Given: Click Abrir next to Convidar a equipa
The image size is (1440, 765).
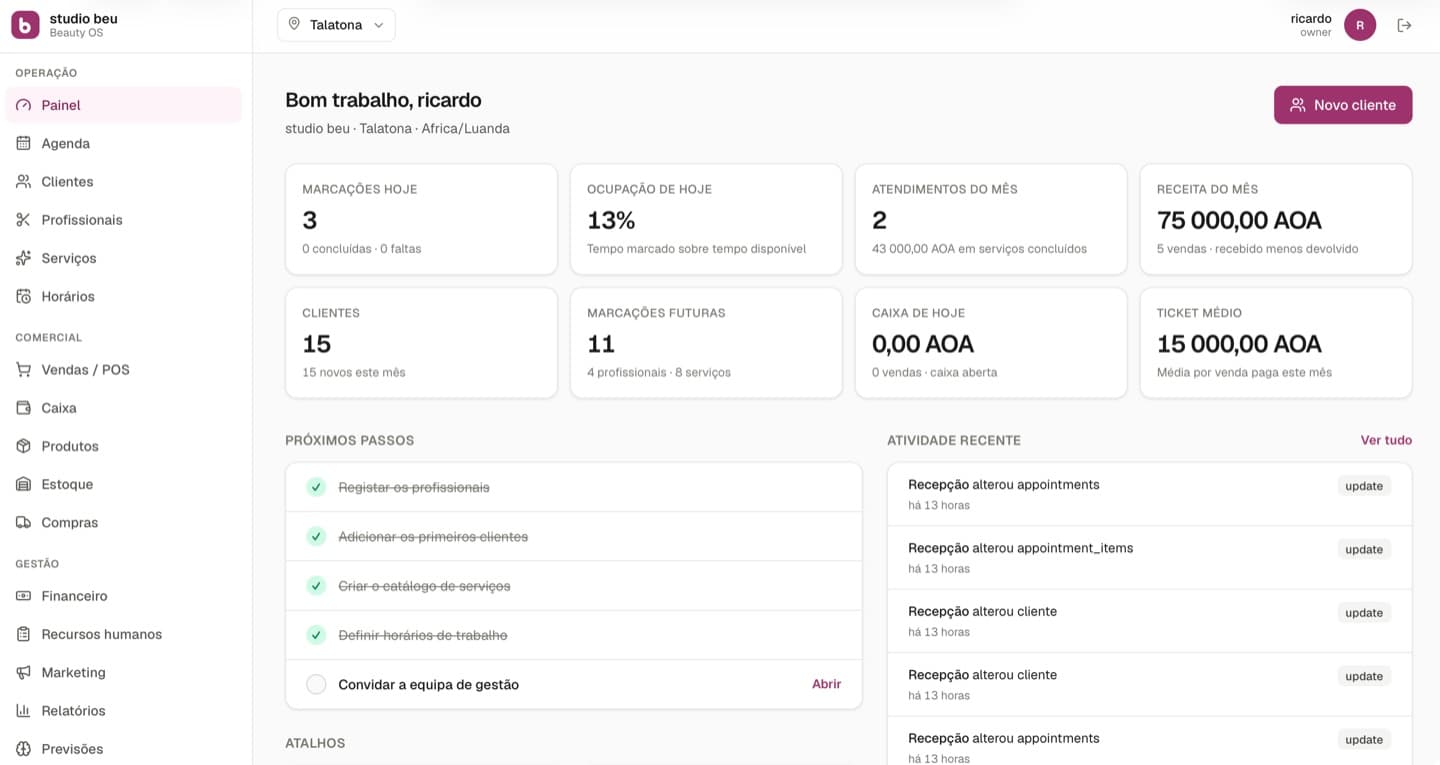Looking at the screenshot, I should pyautogui.click(x=826, y=684).
